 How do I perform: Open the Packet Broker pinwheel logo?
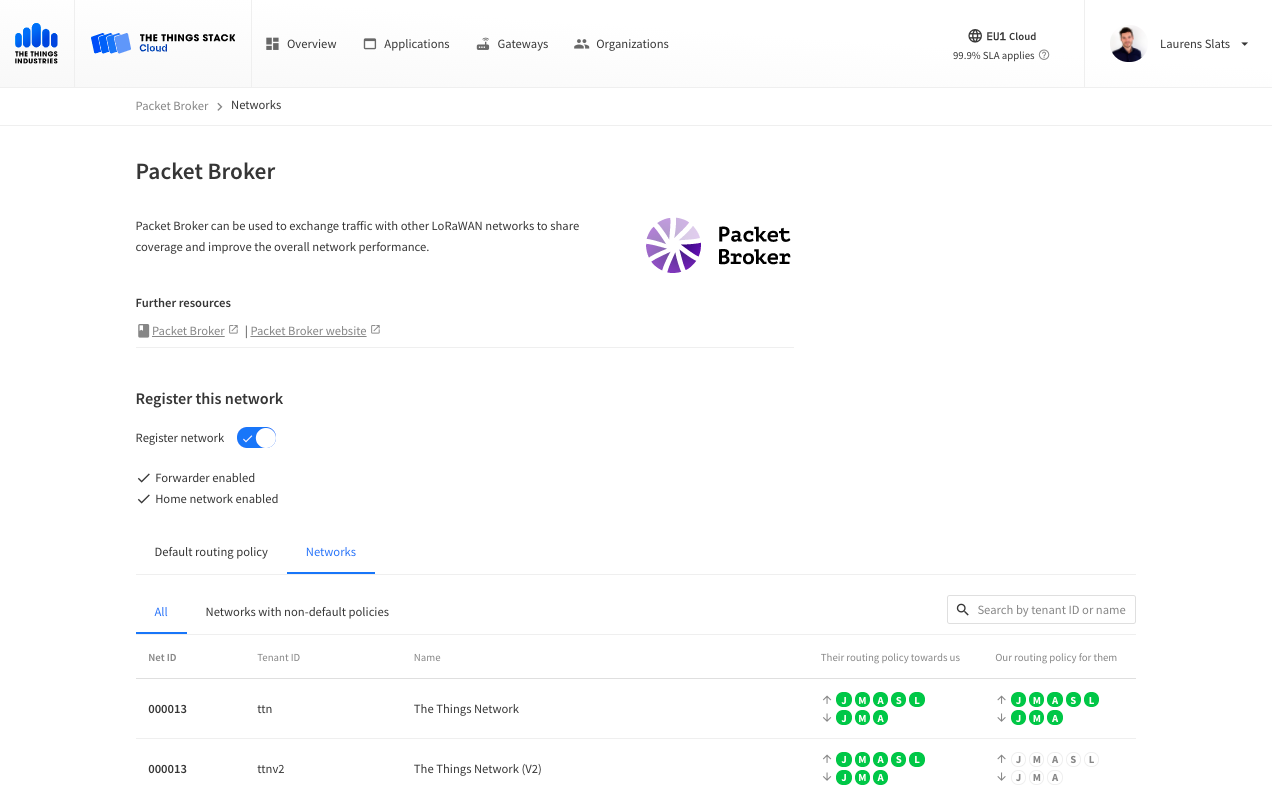click(672, 244)
